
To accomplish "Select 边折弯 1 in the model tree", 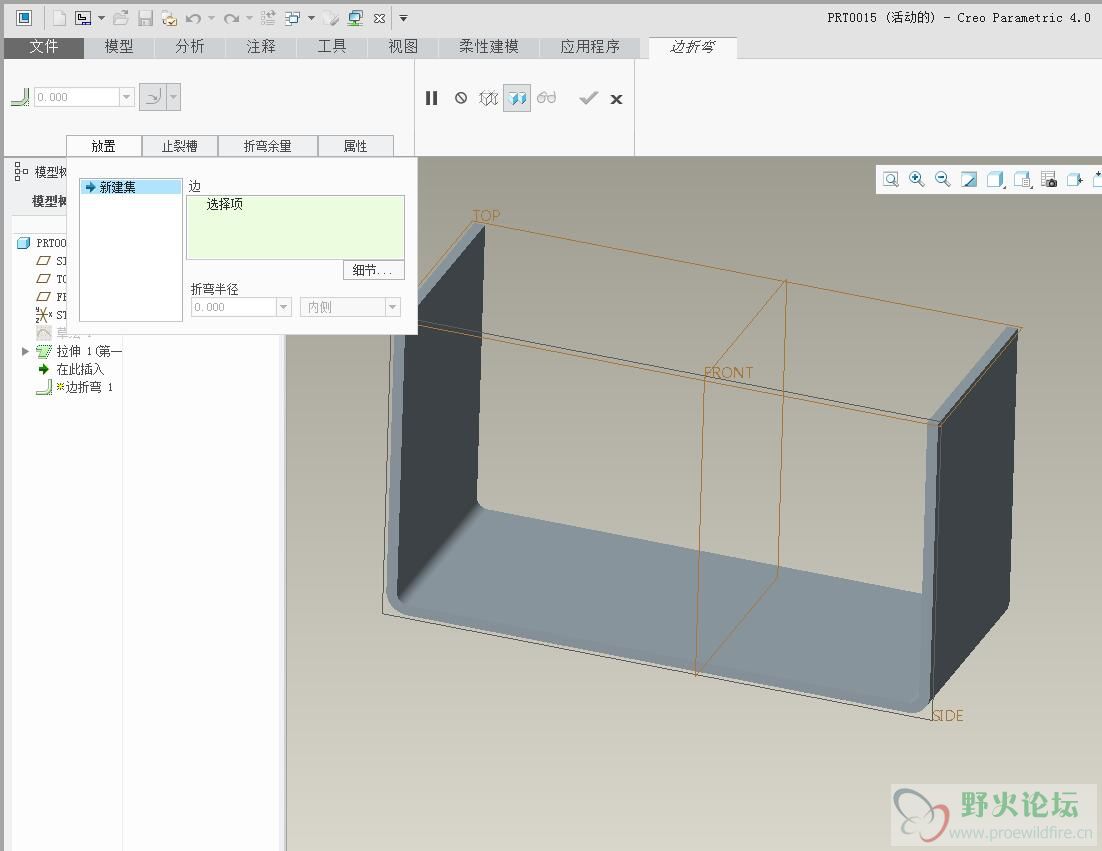I will [x=75, y=387].
